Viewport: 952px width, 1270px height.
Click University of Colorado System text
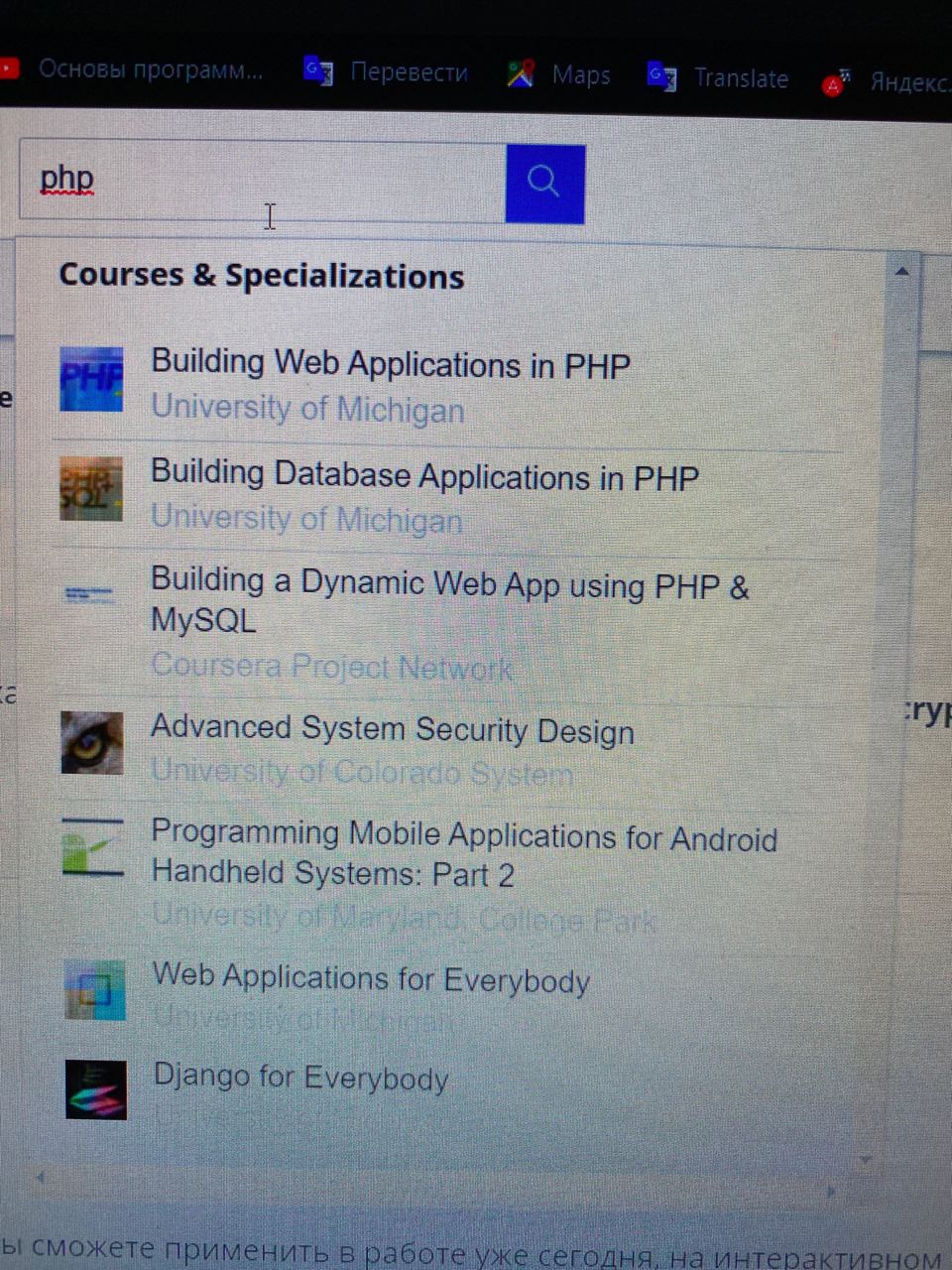(362, 771)
